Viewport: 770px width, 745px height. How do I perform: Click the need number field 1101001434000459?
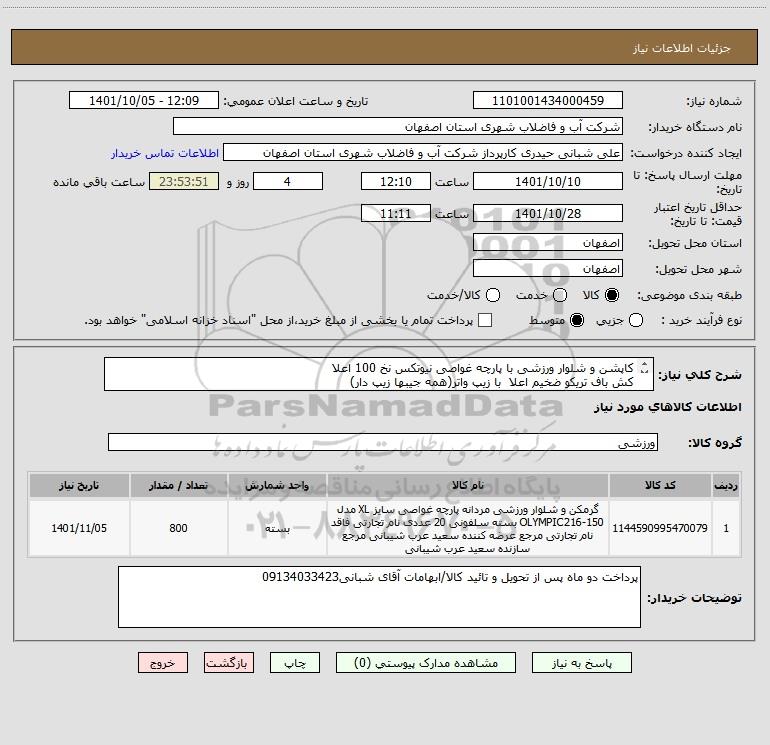[x=548, y=100]
